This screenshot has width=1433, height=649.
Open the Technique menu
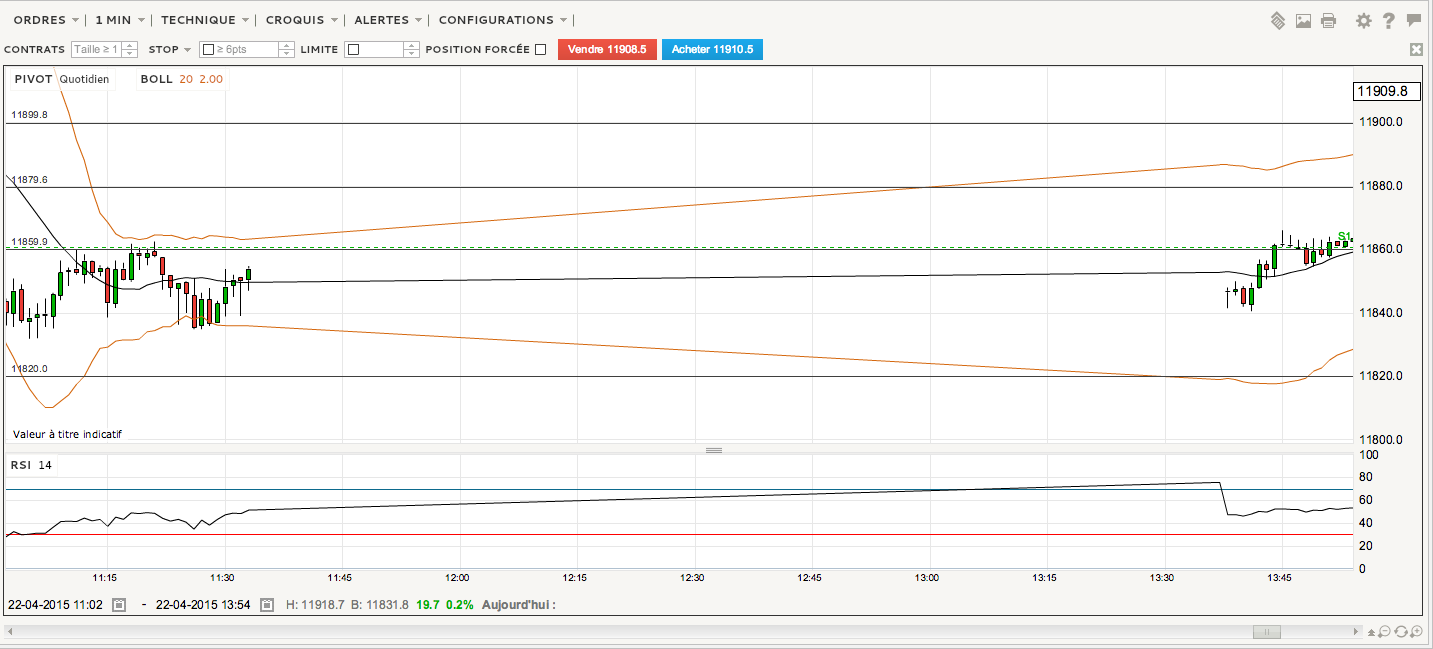click(205, 20)
